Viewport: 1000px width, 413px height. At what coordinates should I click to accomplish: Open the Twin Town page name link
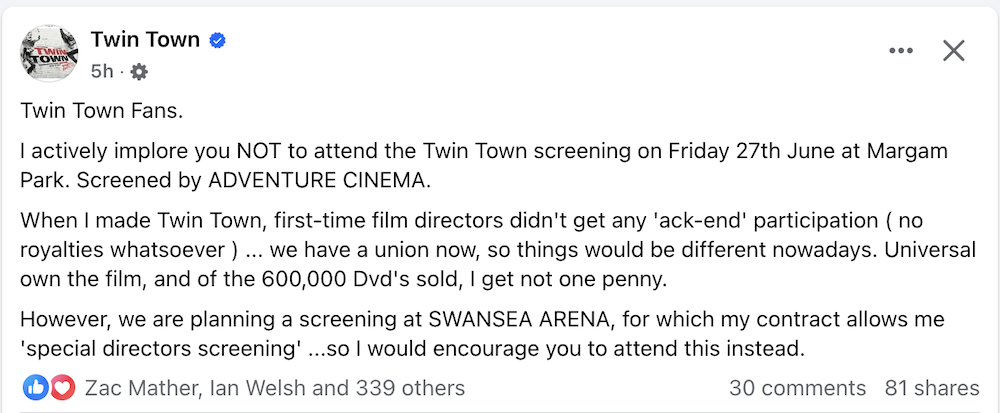(x=145, y=40)
